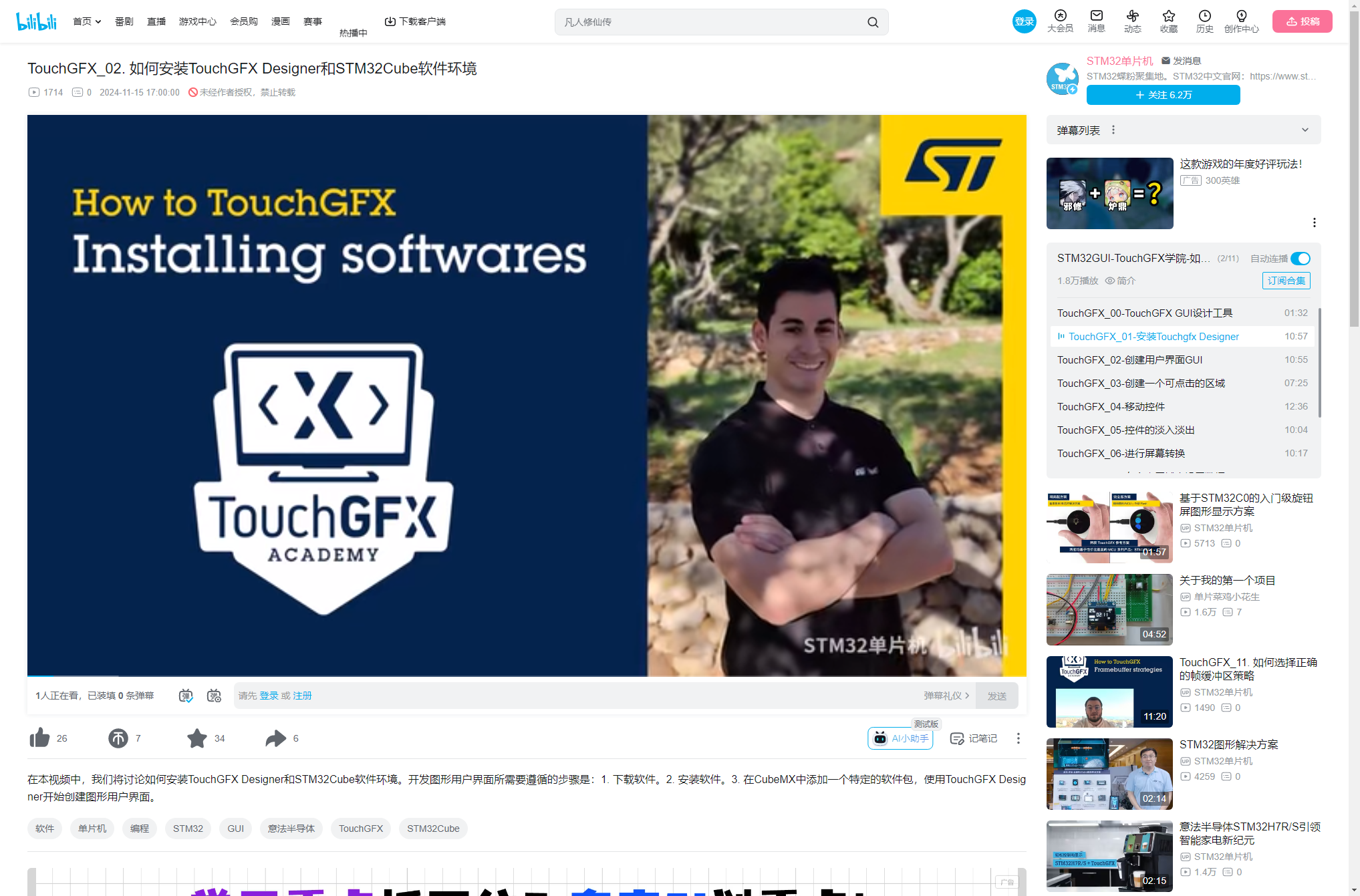Open 记笔记 note-taking tool
1360x896 pixels.
(974, 738)
